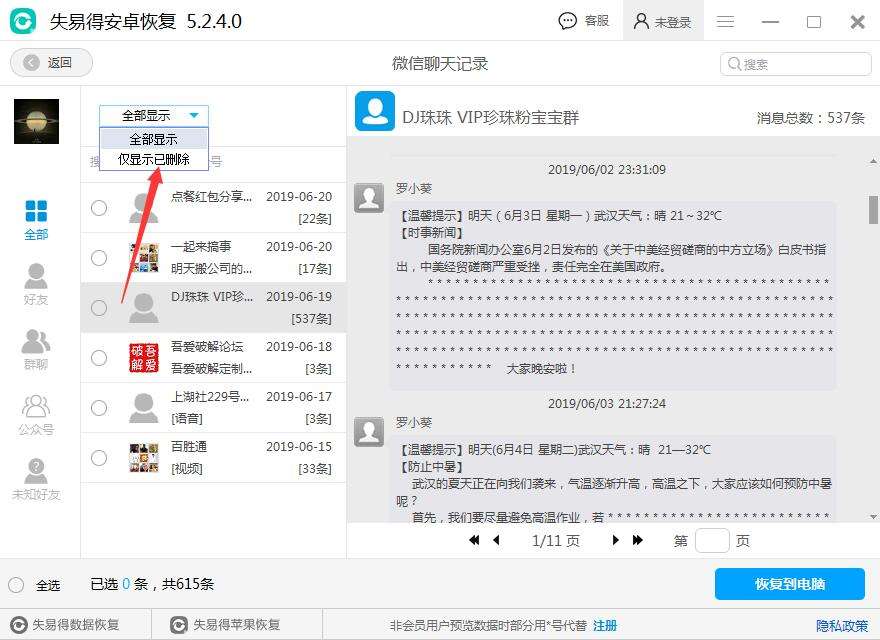
Task: Click the green app logo icon
Action: pos(22,21)
